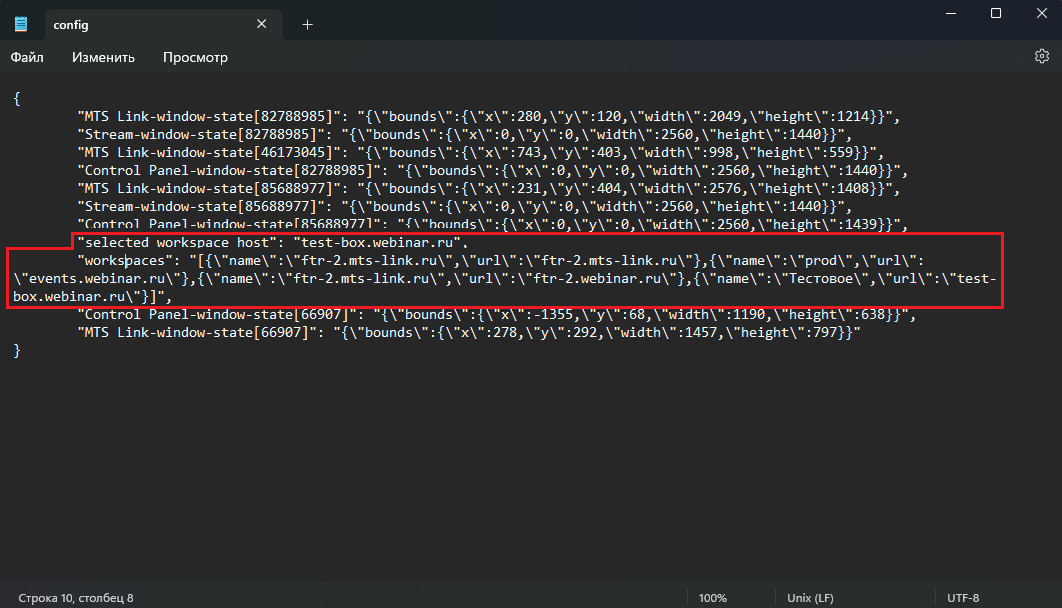Close the config tab
Screen dimensions: 1062x608
pos(261,24)
